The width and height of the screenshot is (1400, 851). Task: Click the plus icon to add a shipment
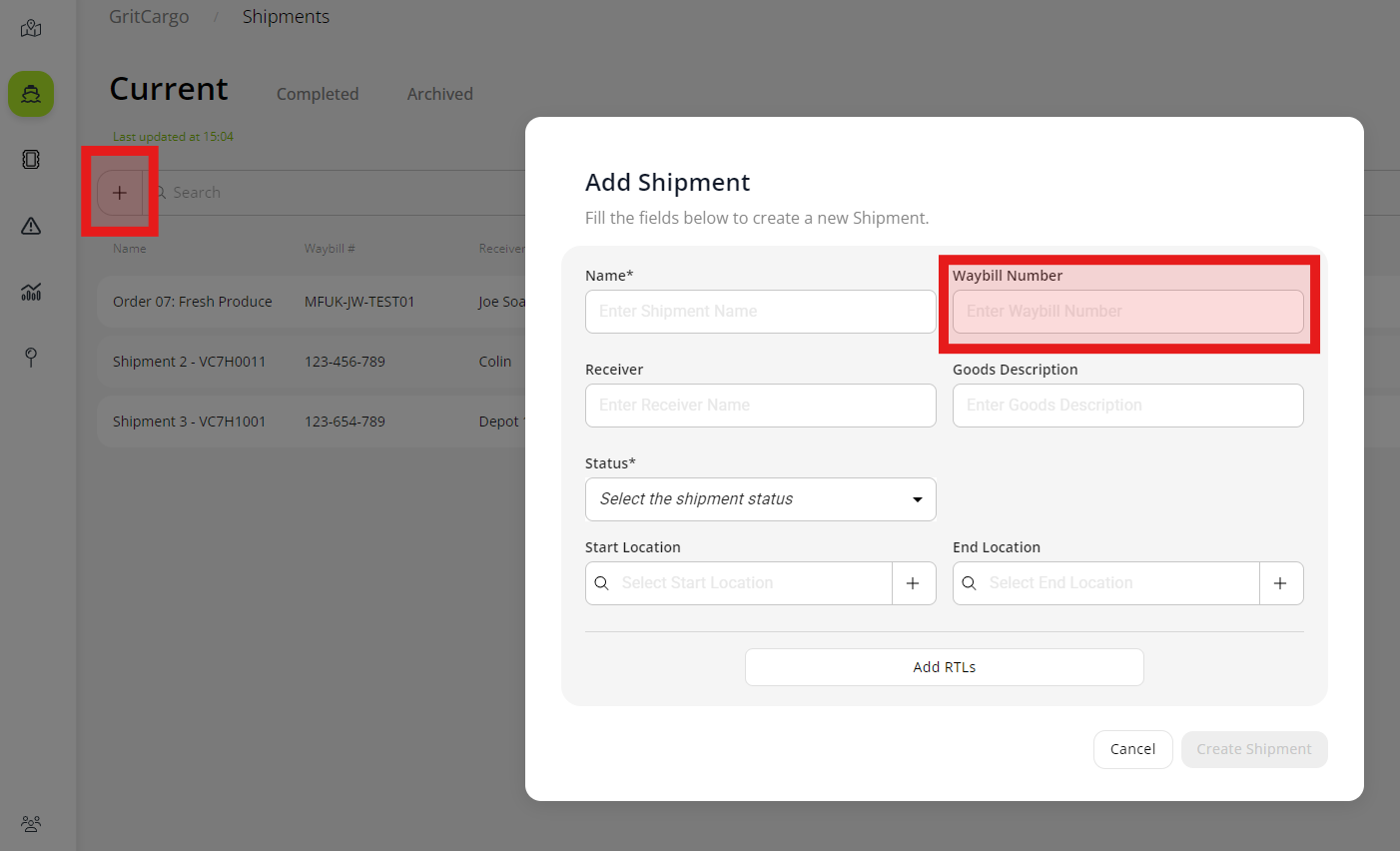click(x=119, y=192)
